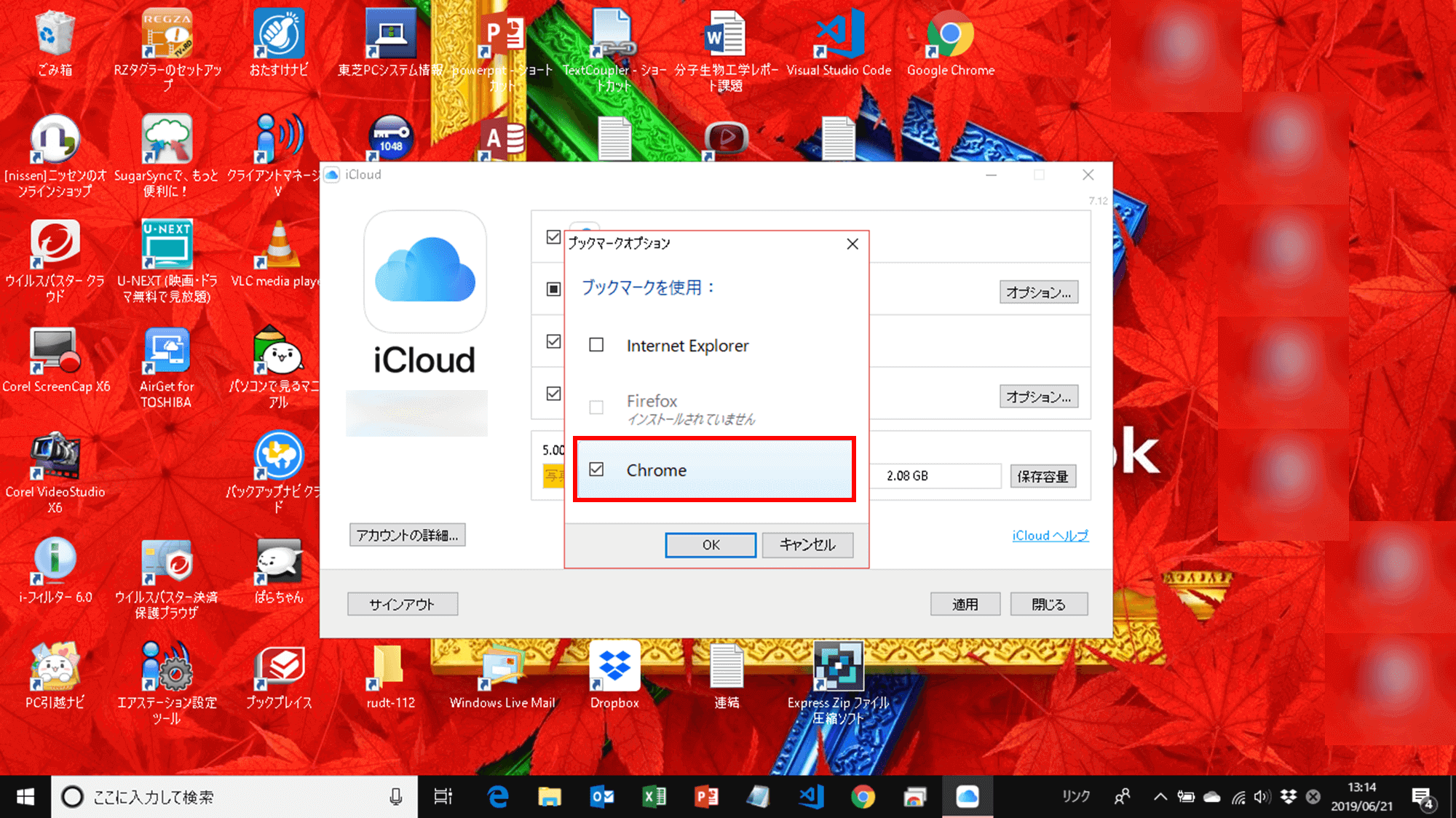Open File Explorer from taskbar
The width and height of the screenshot is (1456, 818).
coord(550,797)
